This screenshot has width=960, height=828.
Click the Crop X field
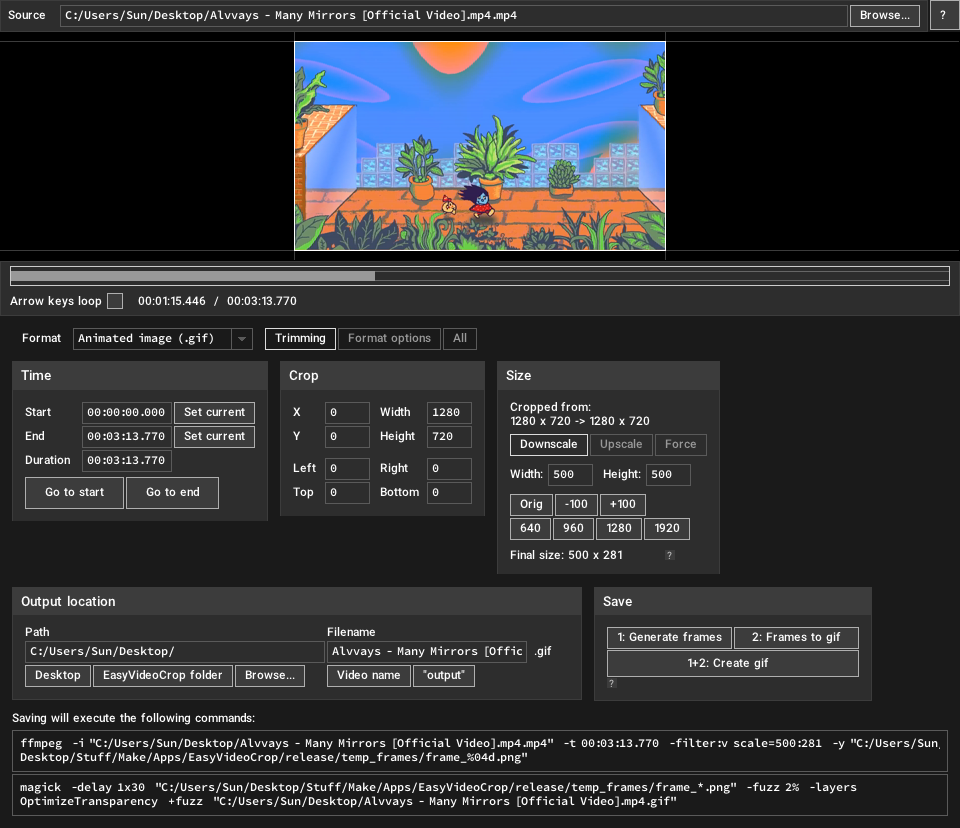click(x=347, y=413)
